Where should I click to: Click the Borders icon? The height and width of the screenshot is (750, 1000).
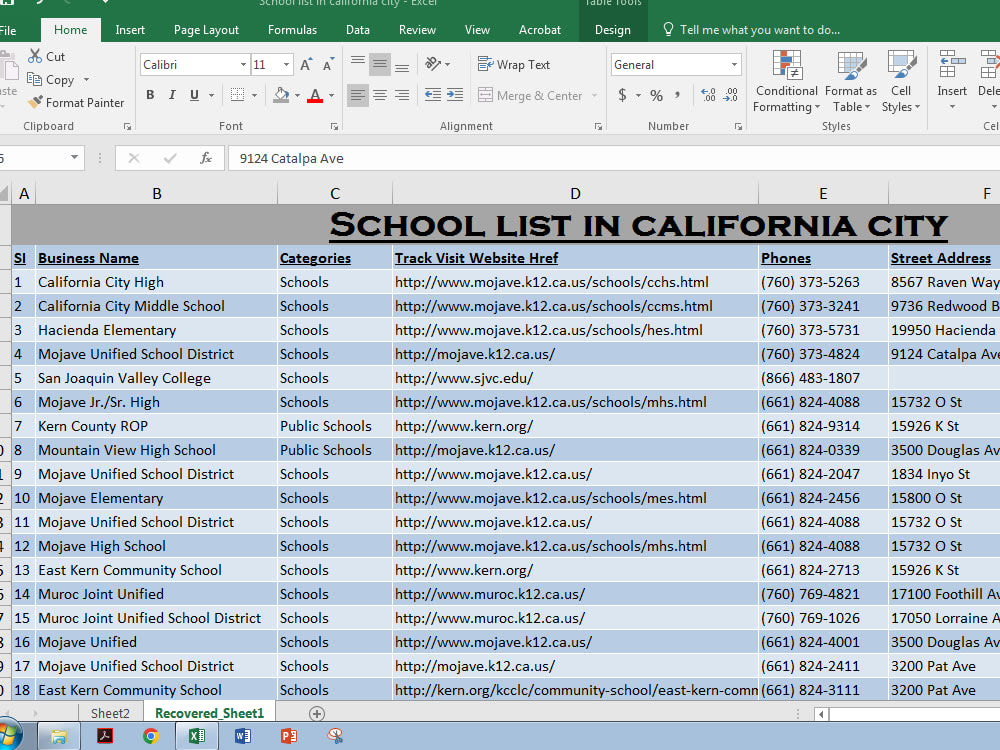pos(237,95)
